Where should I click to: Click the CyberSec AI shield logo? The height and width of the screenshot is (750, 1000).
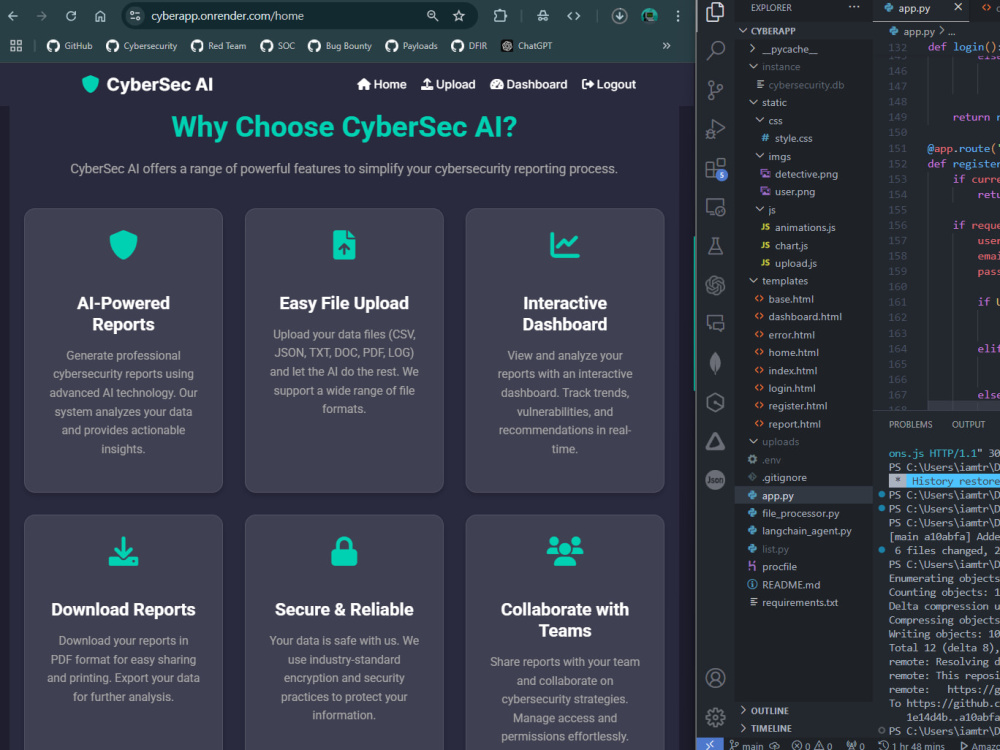pyautogui.click(x=91, y=84)
